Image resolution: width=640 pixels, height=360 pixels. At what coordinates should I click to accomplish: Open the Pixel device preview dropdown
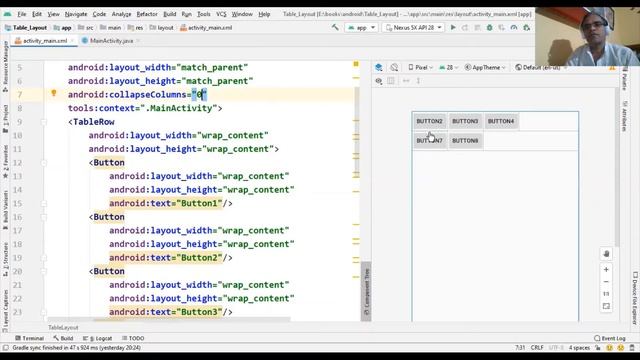(x=420, y=67)
